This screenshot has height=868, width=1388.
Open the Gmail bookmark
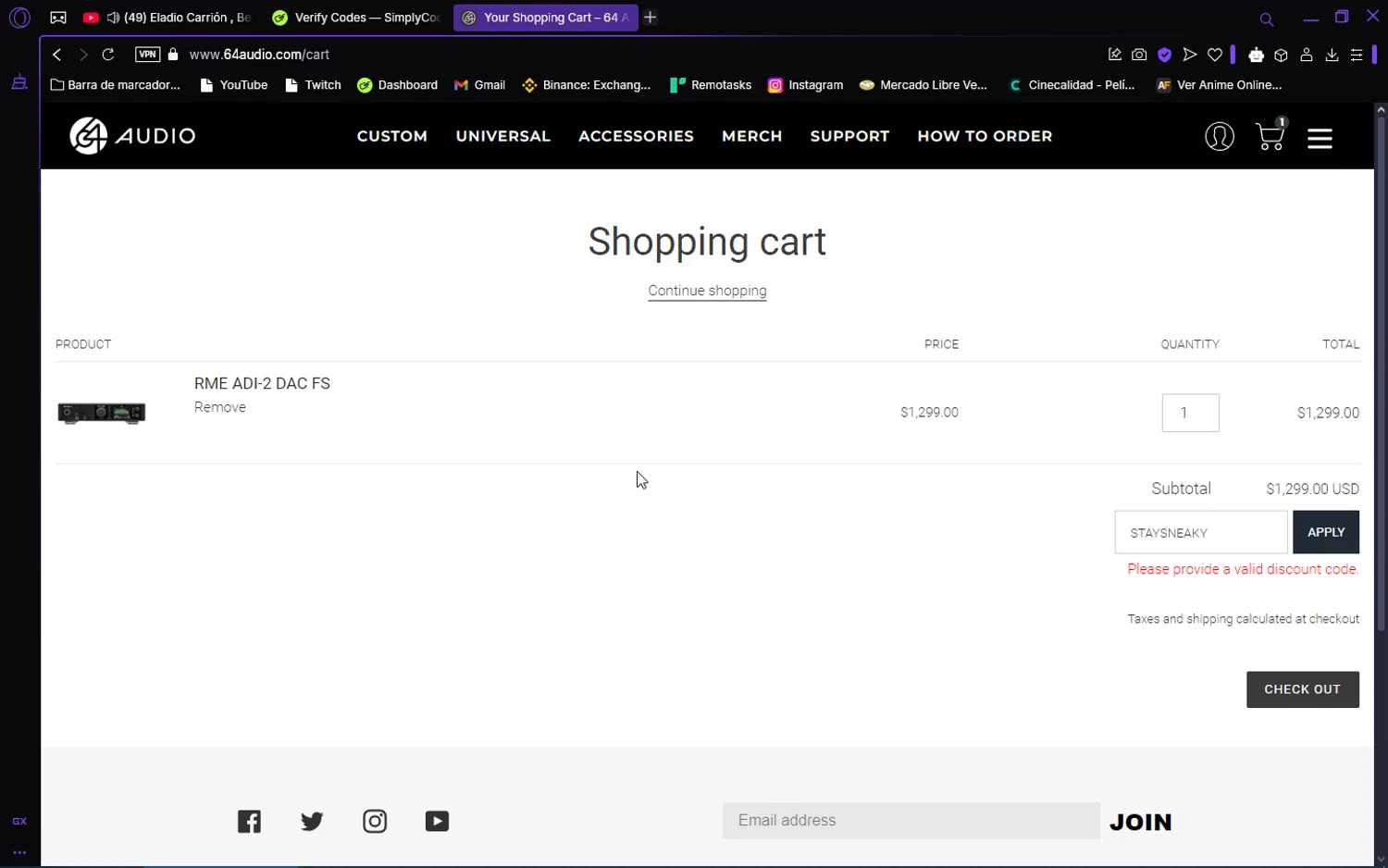(479, 85)
